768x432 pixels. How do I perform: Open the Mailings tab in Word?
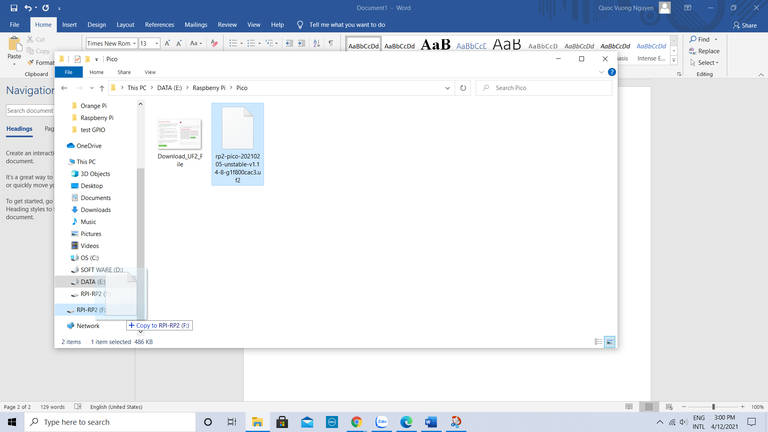[x=196, y=24]
